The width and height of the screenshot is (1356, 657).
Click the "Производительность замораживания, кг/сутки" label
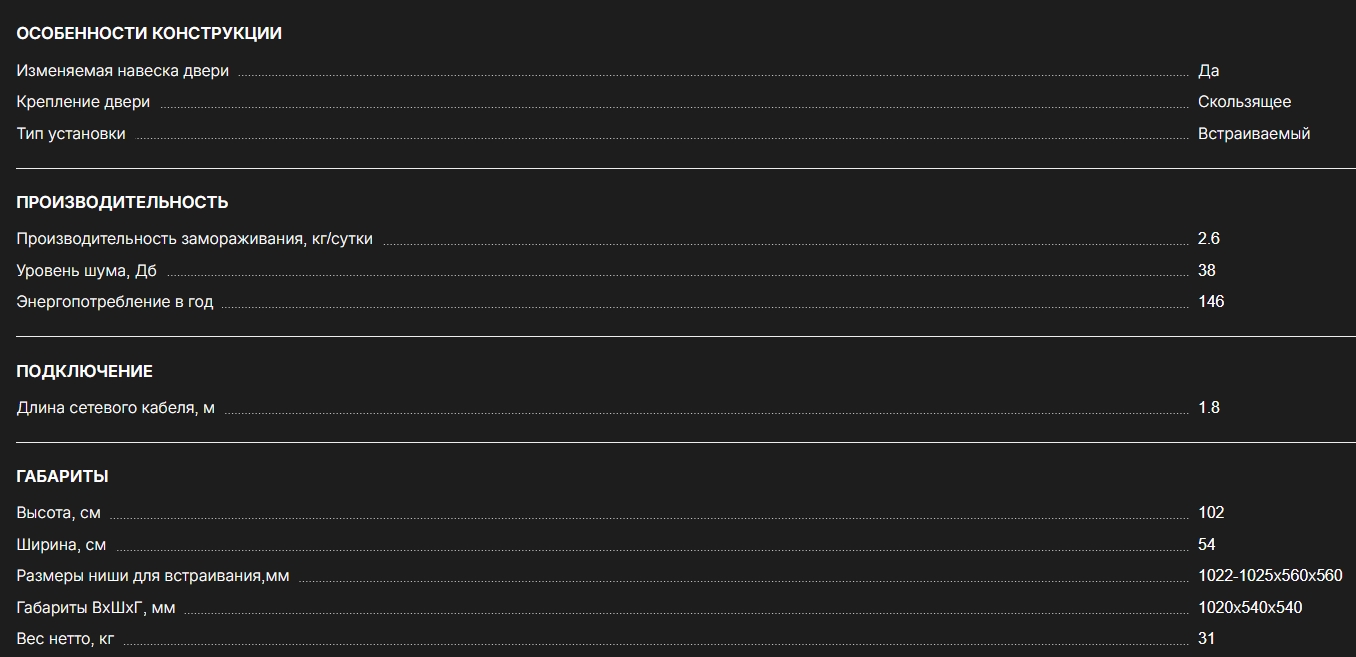coord(194,239)
